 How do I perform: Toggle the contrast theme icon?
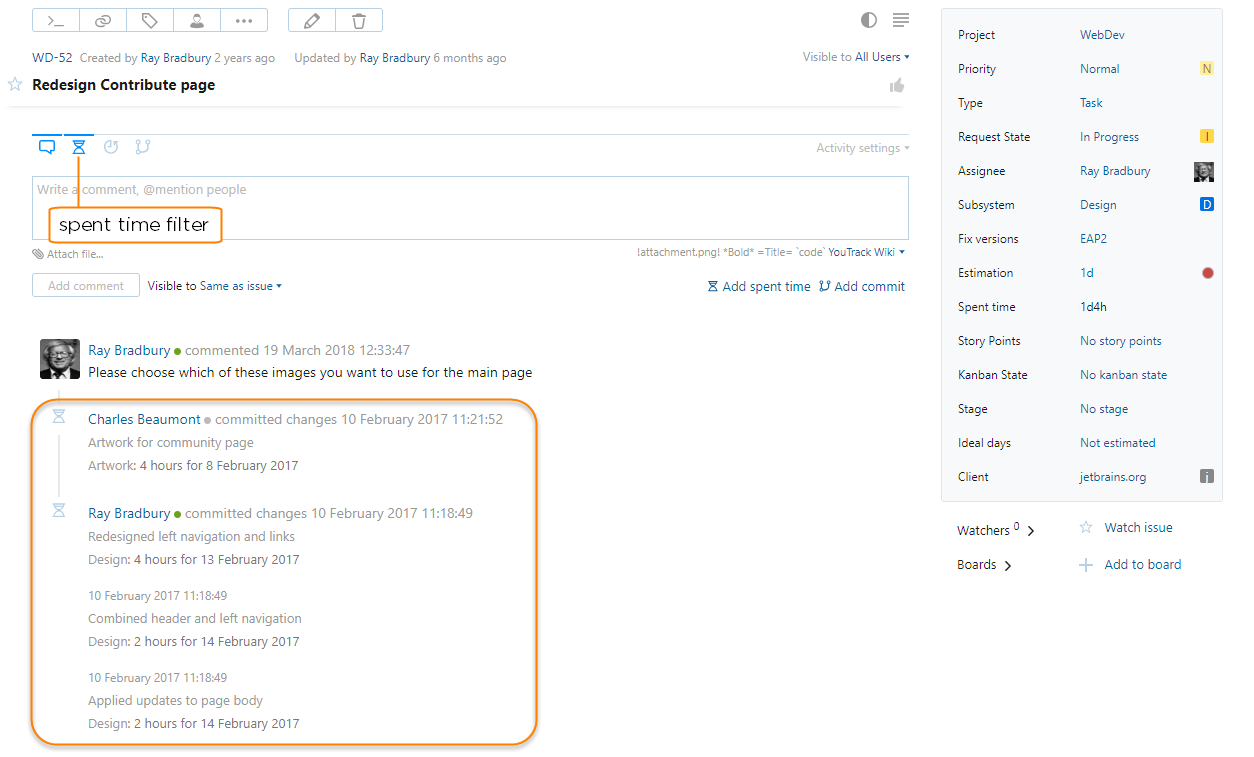[868, 20]
